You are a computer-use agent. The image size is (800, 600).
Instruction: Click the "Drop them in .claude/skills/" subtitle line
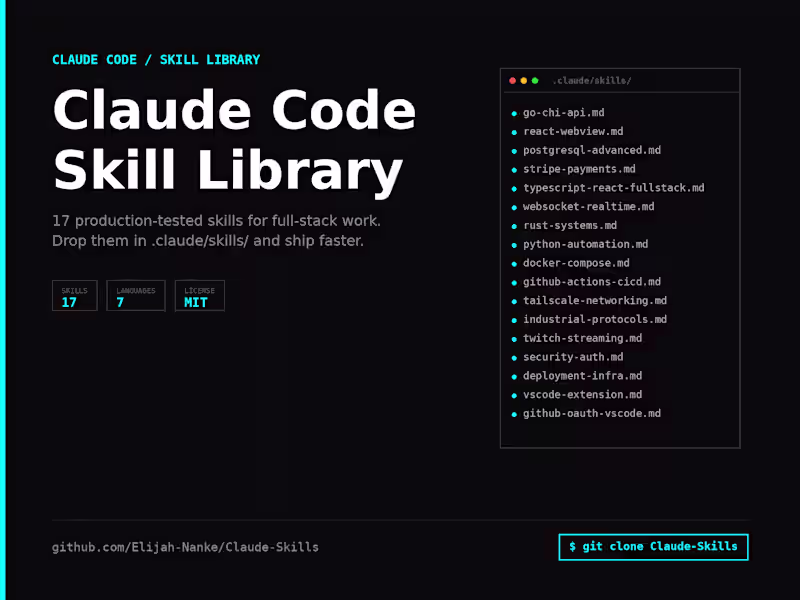pyautogui.click(x=208, y=241)
